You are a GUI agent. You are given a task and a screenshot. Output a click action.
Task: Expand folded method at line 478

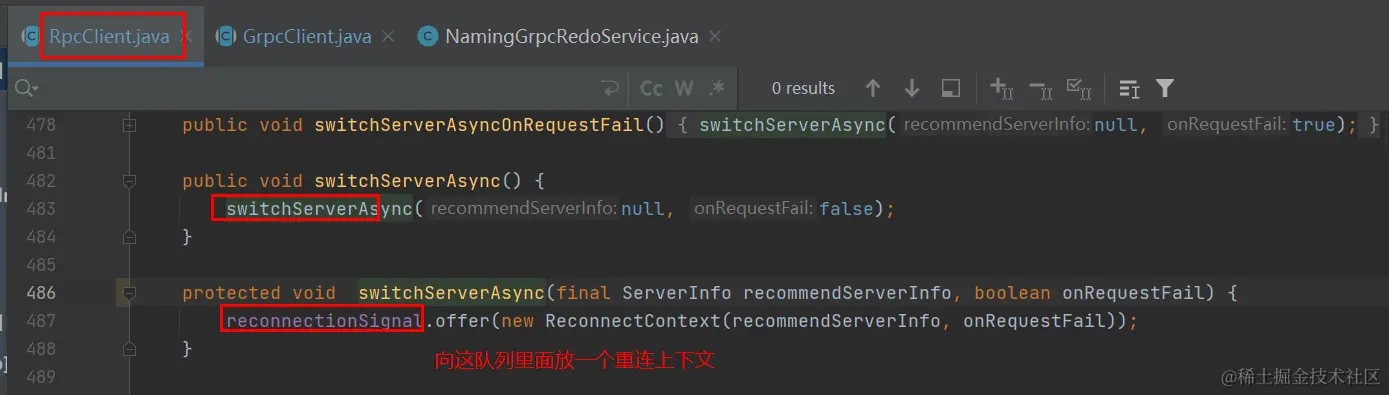(129, 125)
